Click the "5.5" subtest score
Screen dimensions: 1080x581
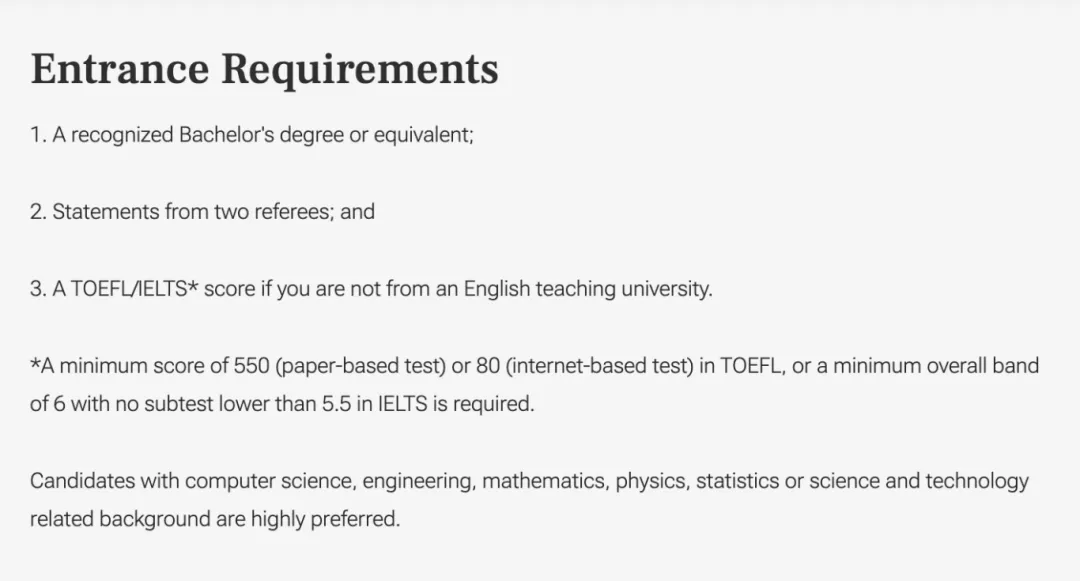tap(336, 404)
